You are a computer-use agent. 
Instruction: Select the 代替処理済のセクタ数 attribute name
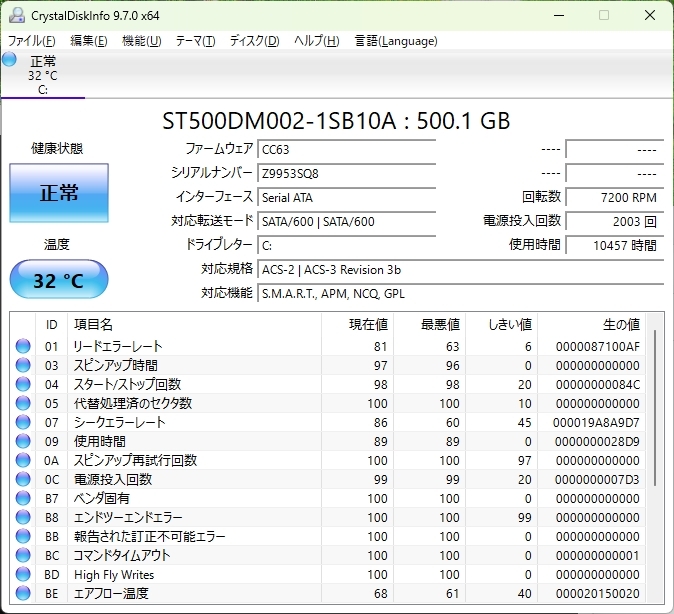click(132, 403)
